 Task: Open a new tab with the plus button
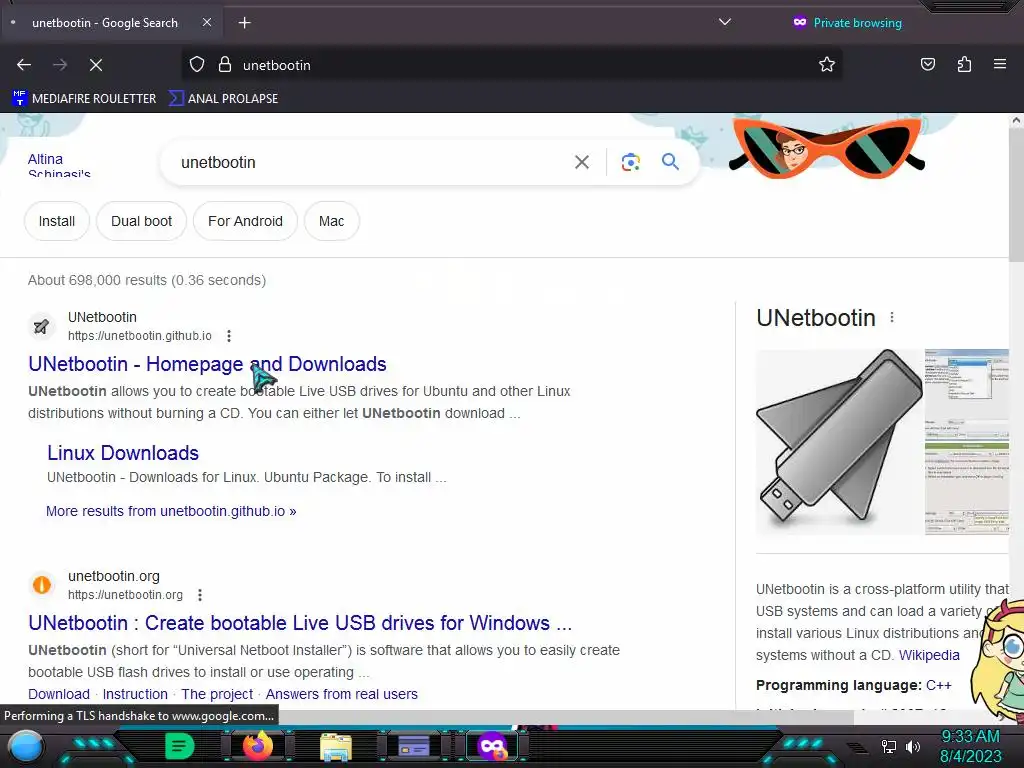244,23
